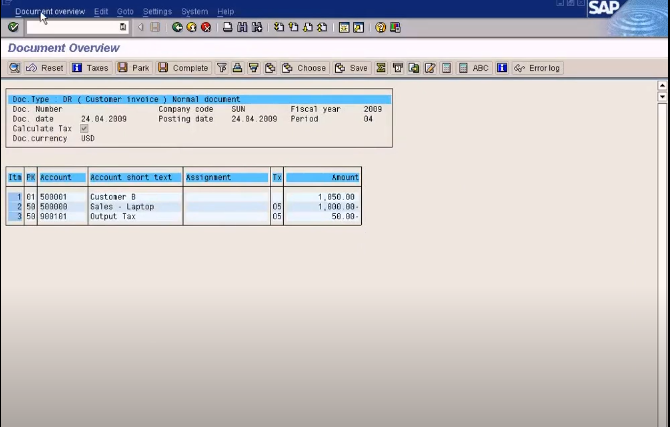Click the Doc. currency USD value

(x=88, y=138)
